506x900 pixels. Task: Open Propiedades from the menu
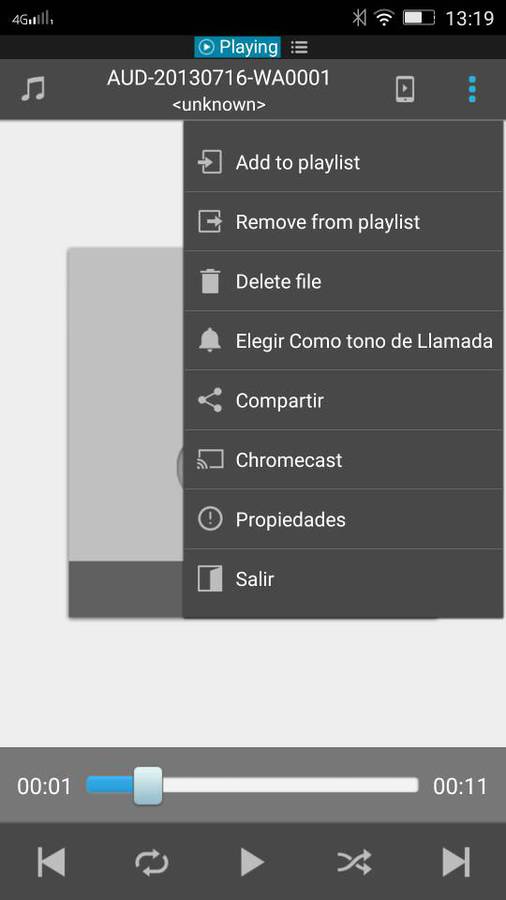tap(343, 519)
